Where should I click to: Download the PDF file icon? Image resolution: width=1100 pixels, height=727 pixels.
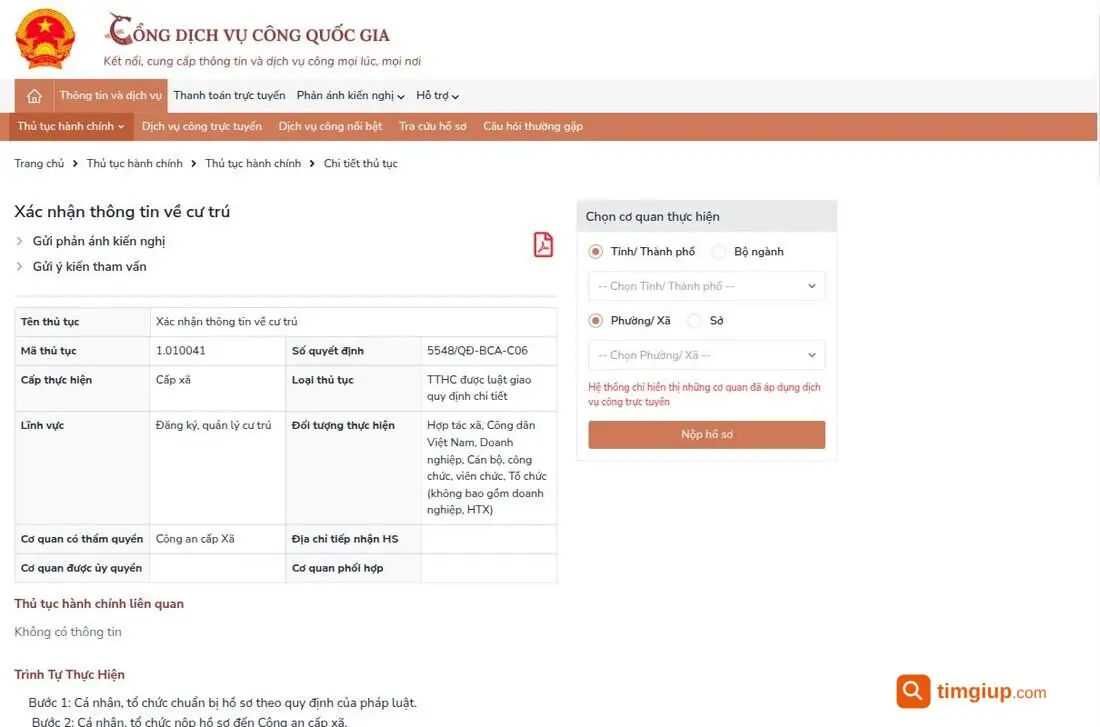pyautogui.click(x=543, y=245)
